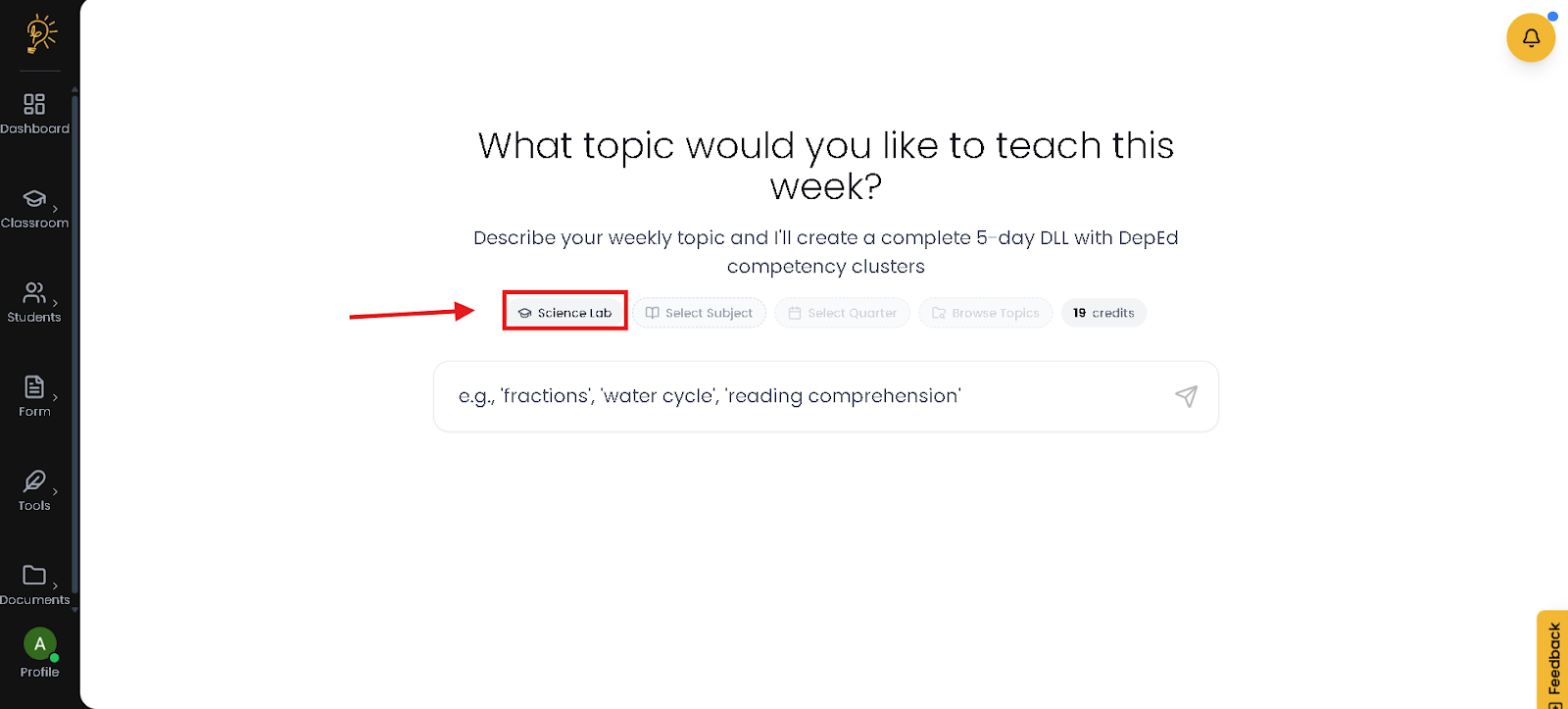This screenshot has width=1568, height=709.
Task: Expand the Students submenu chevron
Action: [55, 303]
